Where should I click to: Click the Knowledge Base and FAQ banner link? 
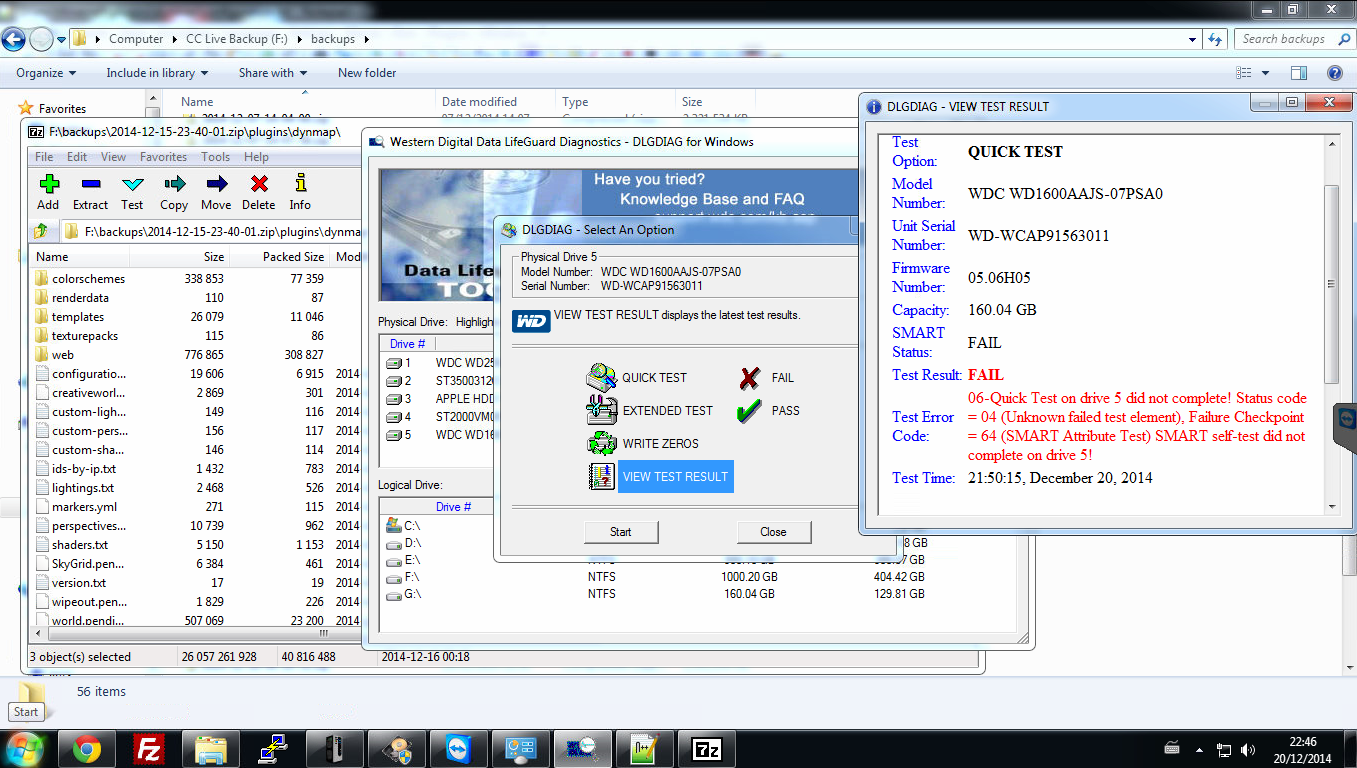pos(711,199)
